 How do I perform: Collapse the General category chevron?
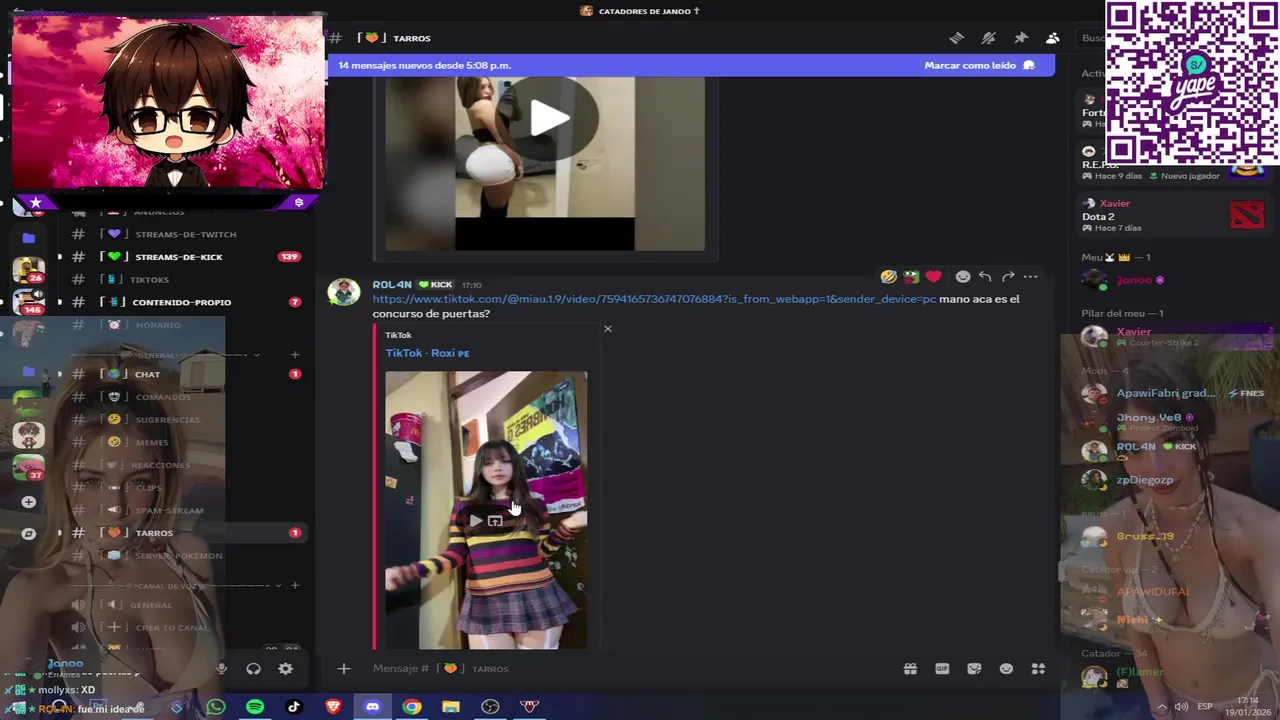(x=257, y=355)
